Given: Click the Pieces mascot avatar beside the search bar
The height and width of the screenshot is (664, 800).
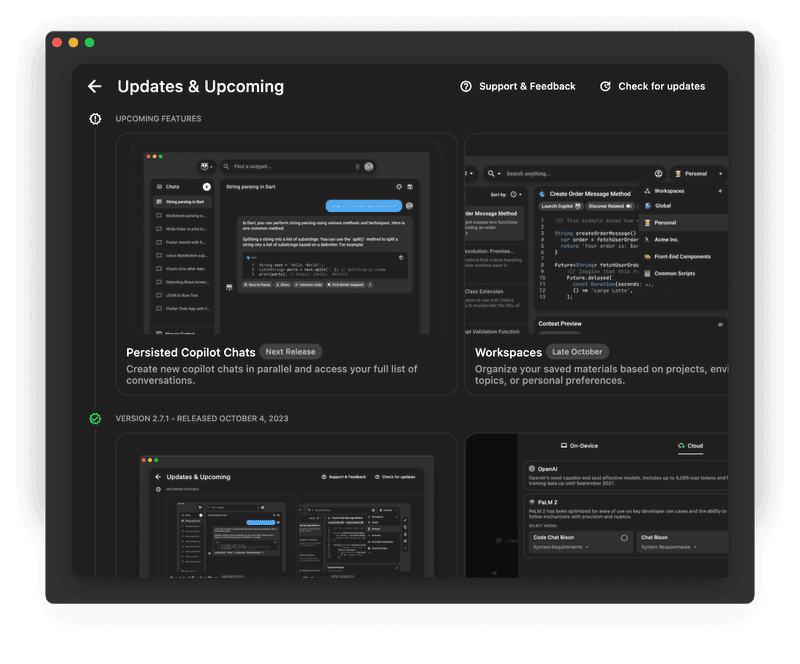Looking at the screenshot, I should (x=203, y=166).
